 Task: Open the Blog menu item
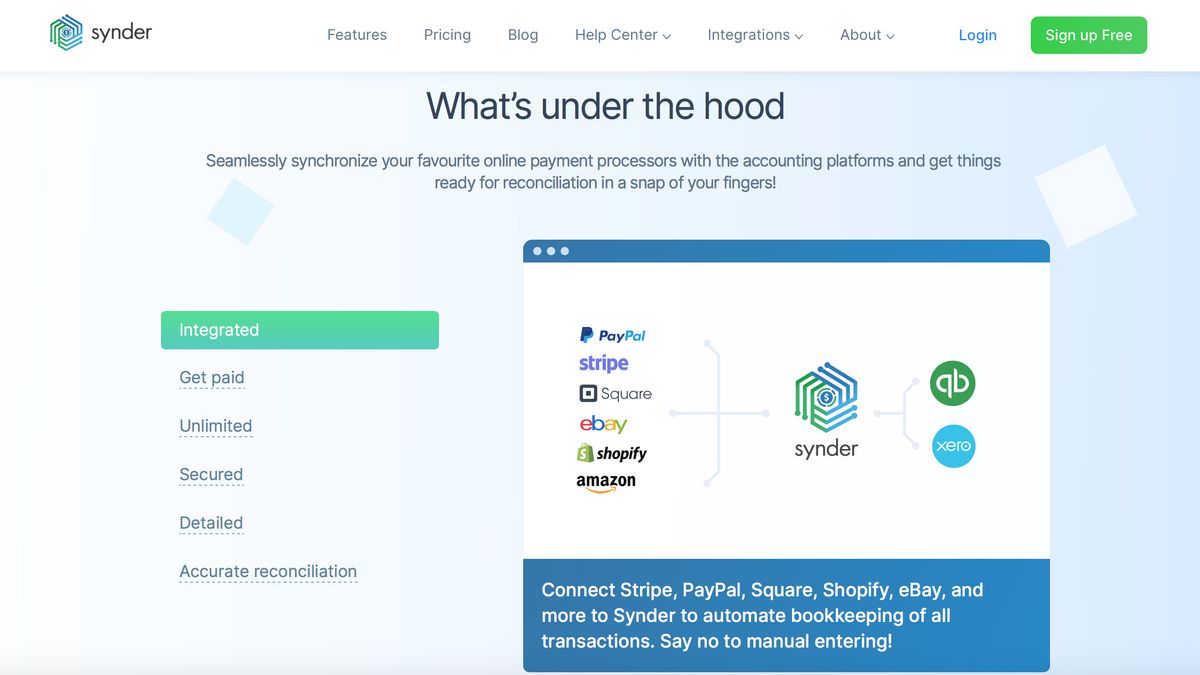(x=523, y=34)
